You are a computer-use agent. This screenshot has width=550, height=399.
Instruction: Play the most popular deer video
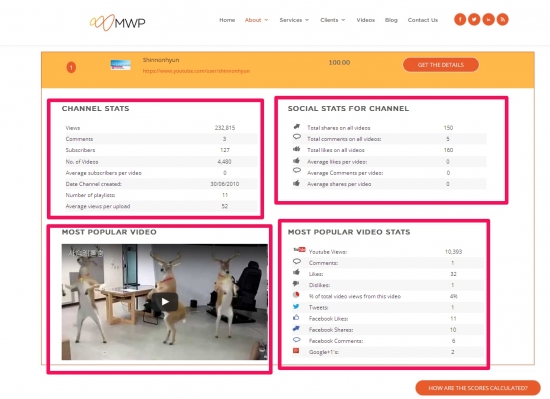point(165,302)
